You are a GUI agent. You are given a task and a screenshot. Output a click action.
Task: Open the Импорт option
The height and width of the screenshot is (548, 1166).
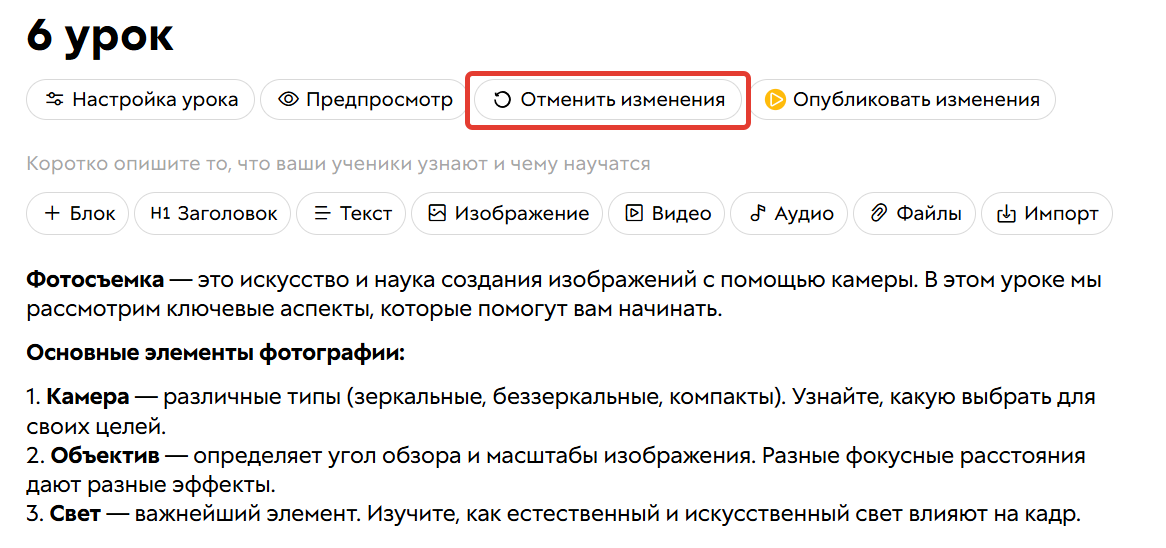(1047, 214)
